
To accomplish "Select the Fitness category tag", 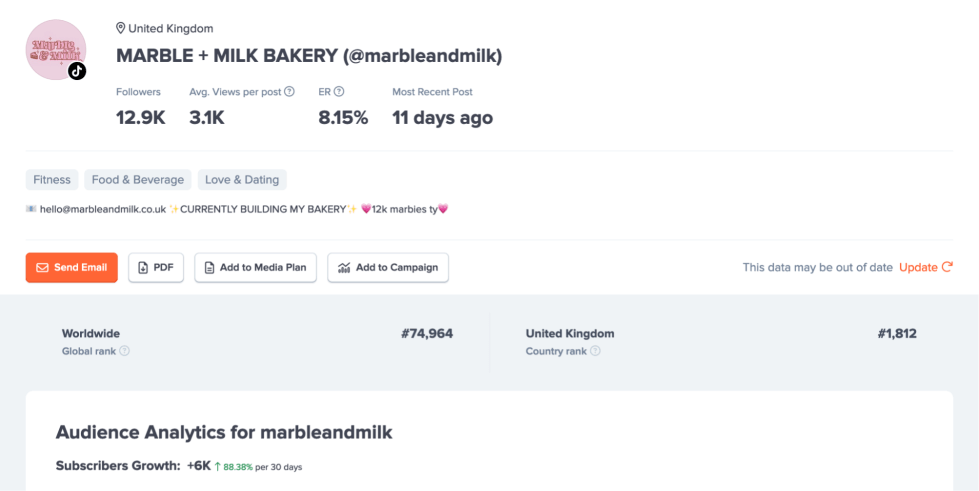I will pyautogui.click(x=52, y=180).
